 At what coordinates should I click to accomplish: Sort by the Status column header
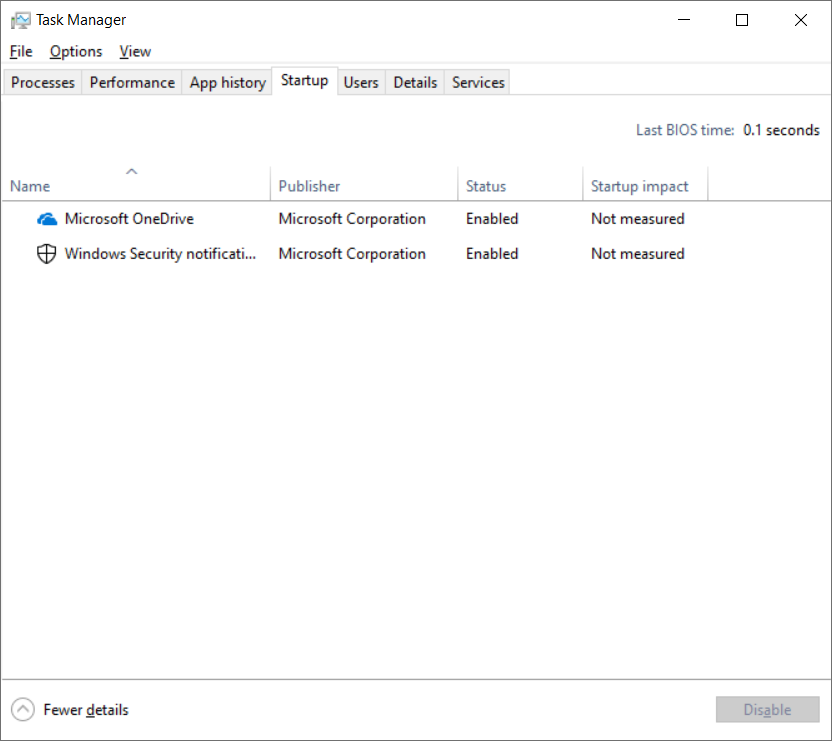tap(520, 183)
